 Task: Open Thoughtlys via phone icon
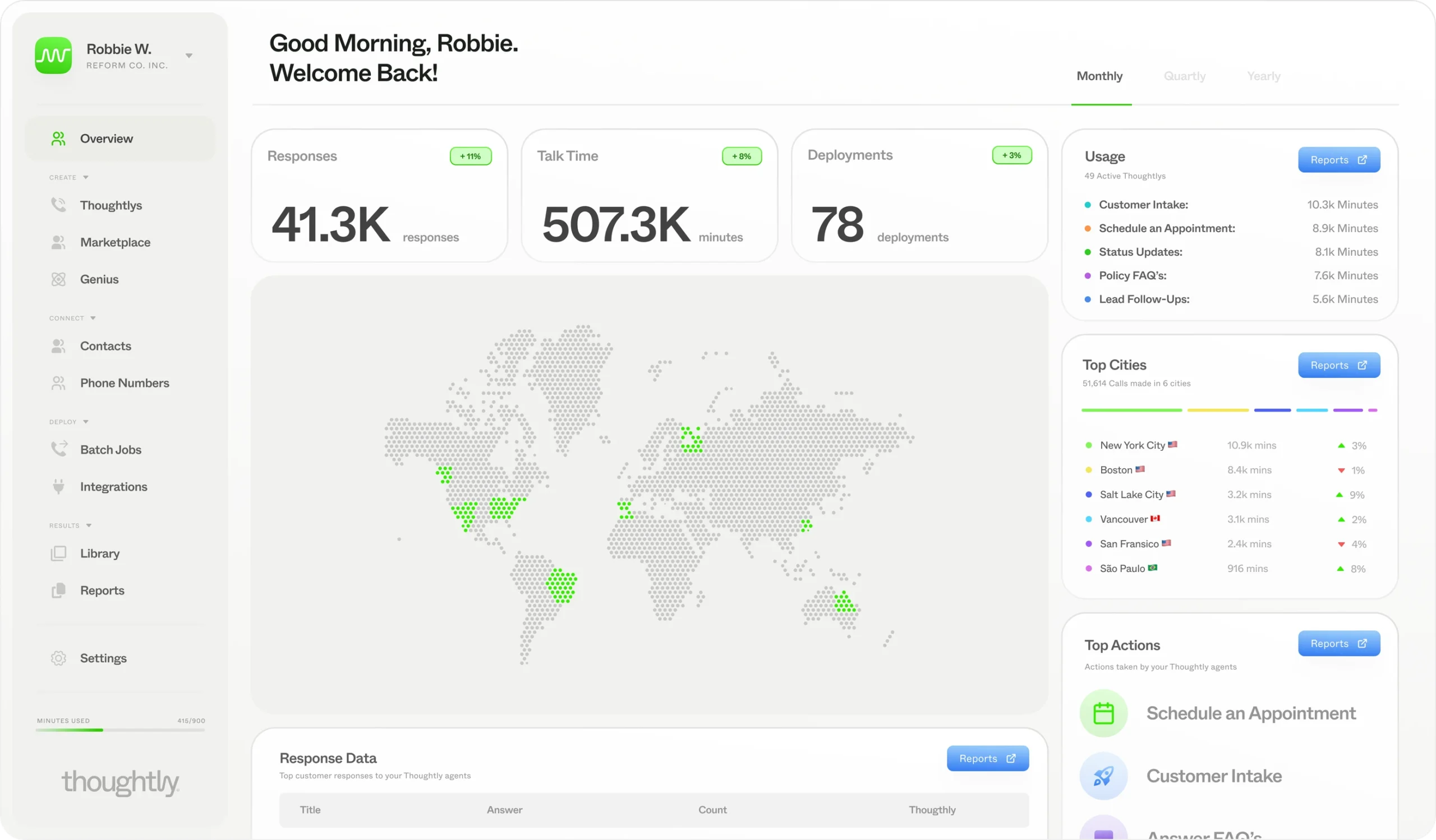[x=59, y=205]
